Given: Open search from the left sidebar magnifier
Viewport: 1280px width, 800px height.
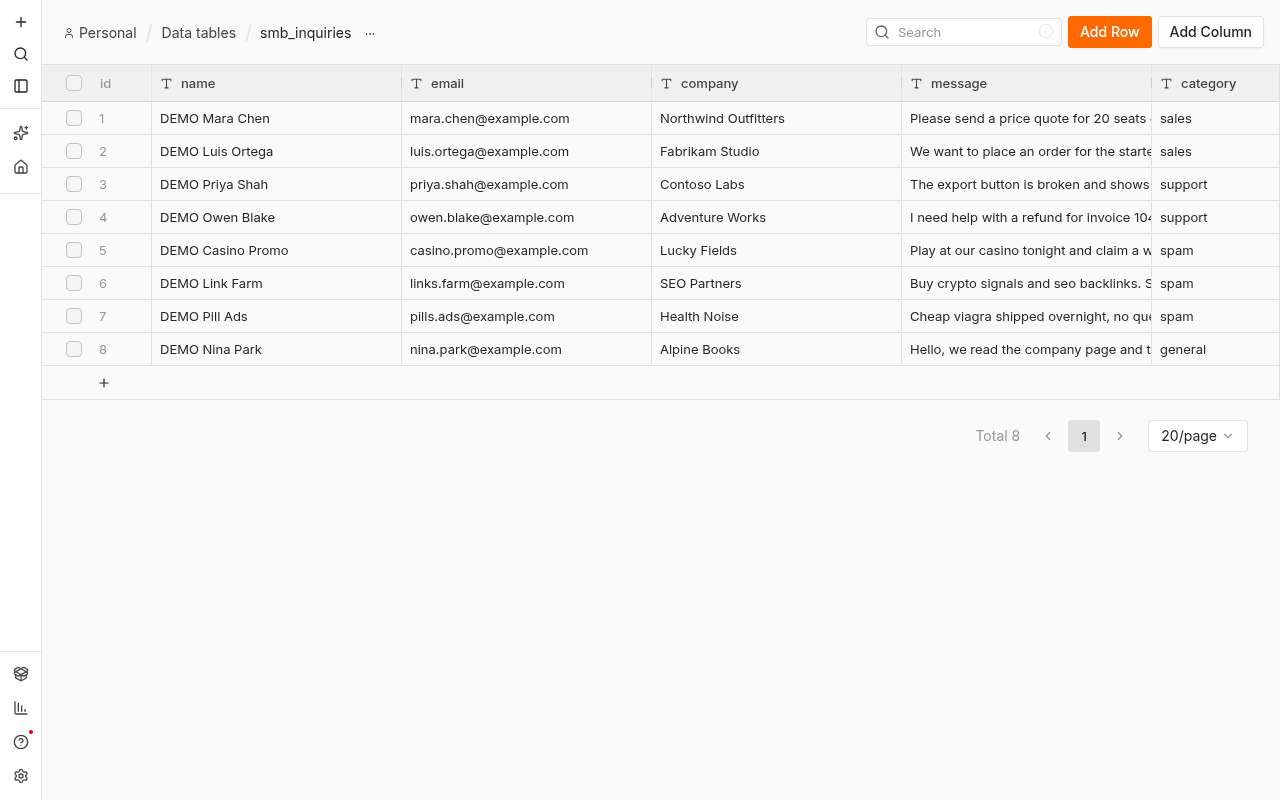Looking at the screenshot, I should click(x=21, y=54).
